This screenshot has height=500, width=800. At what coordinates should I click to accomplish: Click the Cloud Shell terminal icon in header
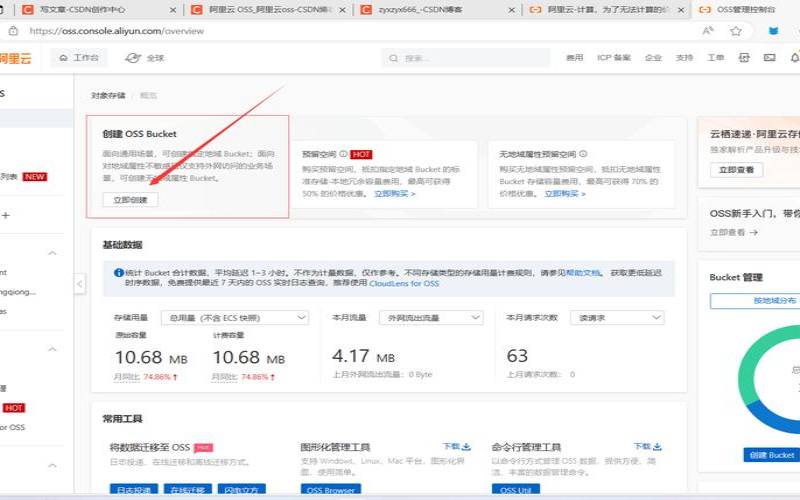(769, 58)
